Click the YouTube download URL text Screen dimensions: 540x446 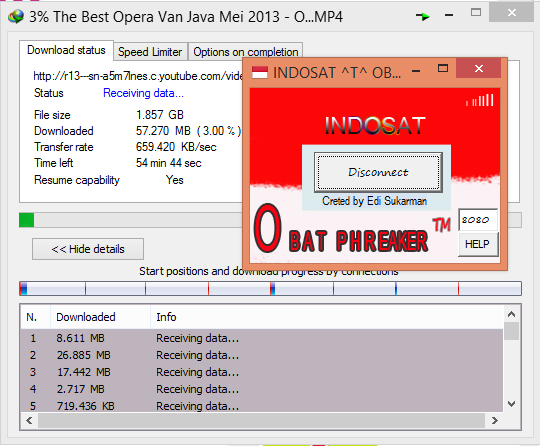[x=138, y=76]
